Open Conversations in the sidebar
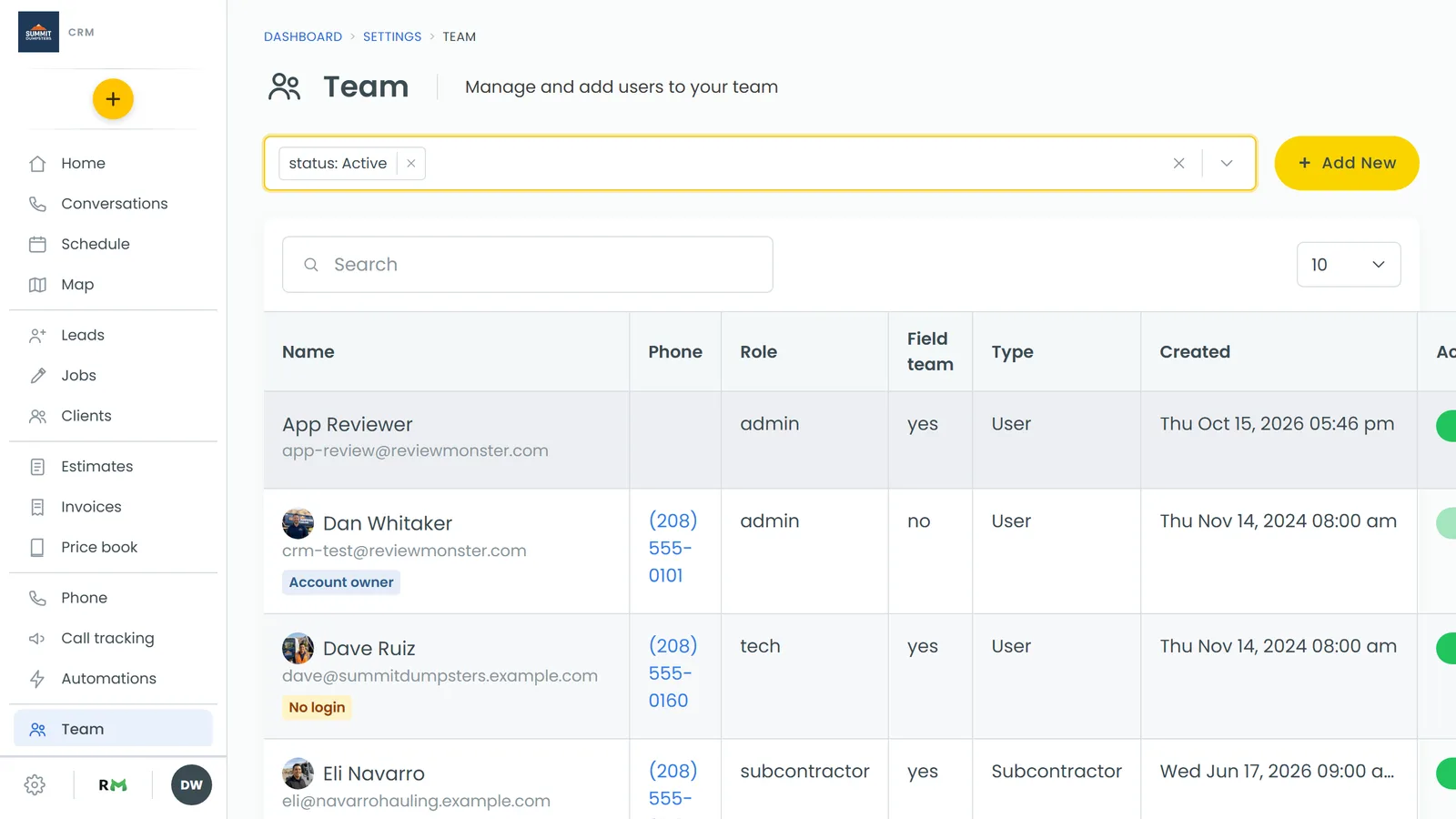Viewport: 1456px width, 819px height. click(x=113, y=204)
